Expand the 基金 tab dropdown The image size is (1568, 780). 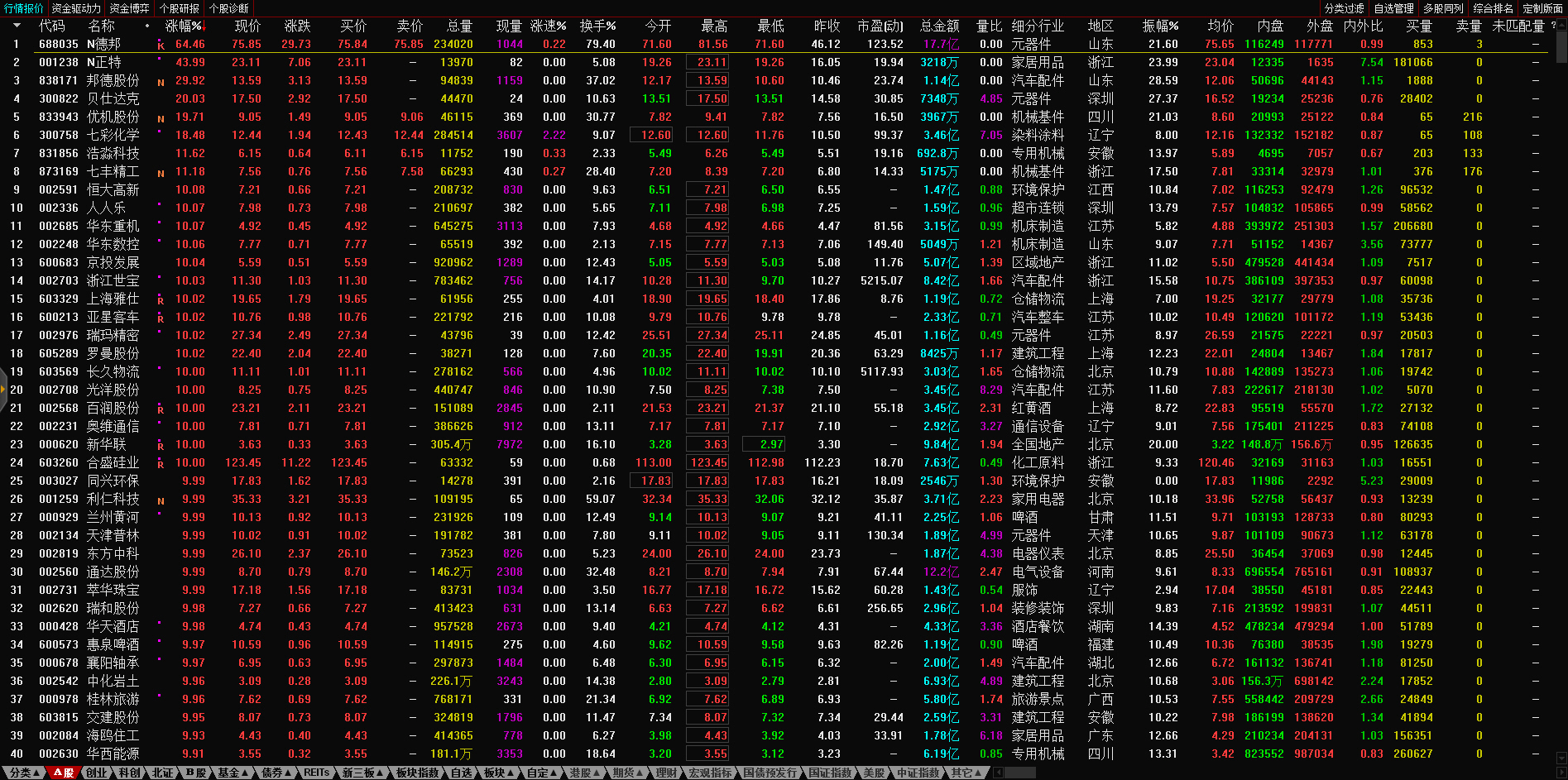click(x=233, y=773)
